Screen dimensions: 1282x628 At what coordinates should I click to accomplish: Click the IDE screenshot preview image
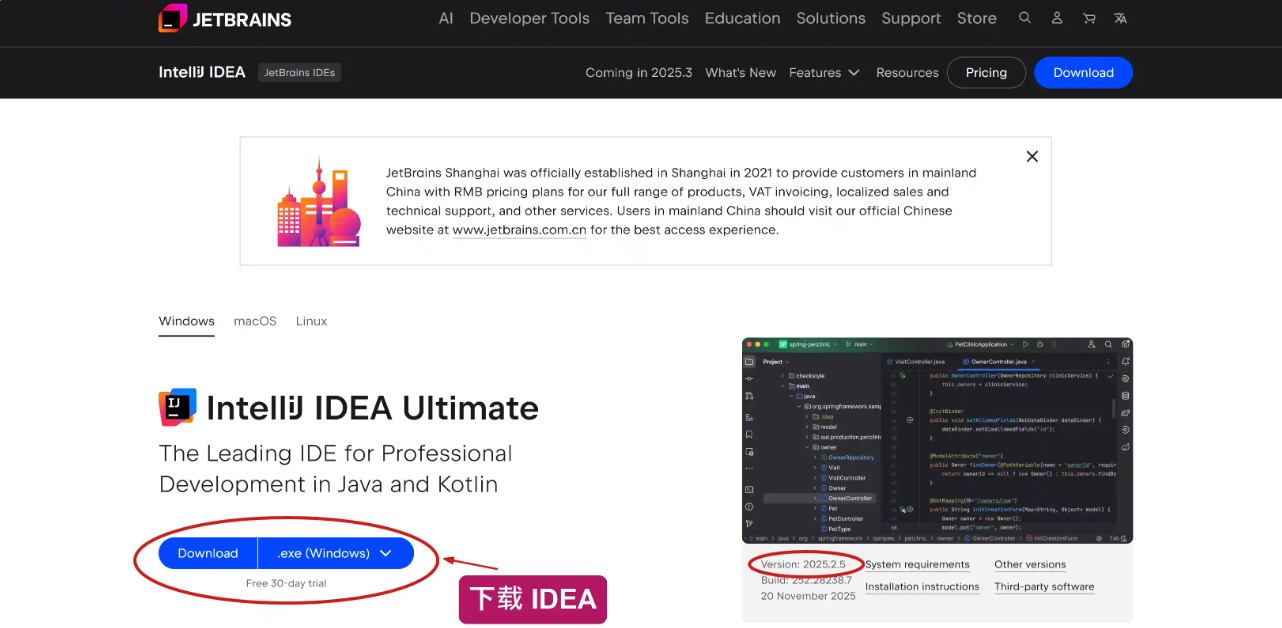(937, 440)
